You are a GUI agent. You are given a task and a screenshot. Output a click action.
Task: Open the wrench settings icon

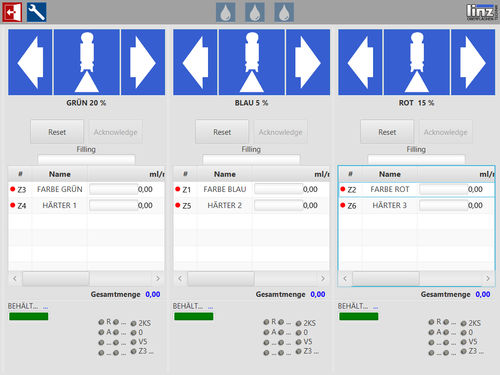coord(36,12)
